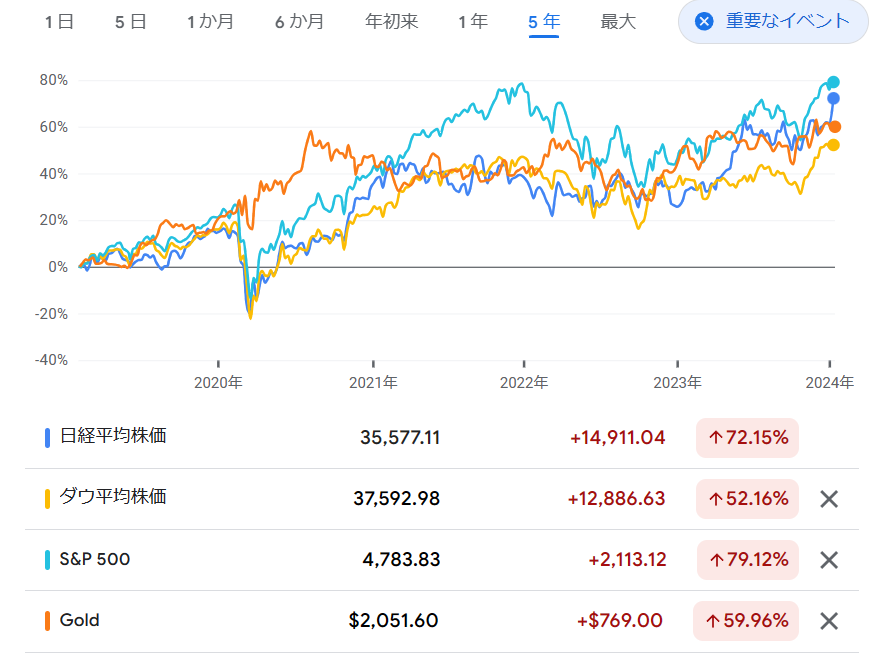Screen dimensions: 891x665
Task: Click the Gold orange endpoint dot on chart
Action: tap(835, 127)
